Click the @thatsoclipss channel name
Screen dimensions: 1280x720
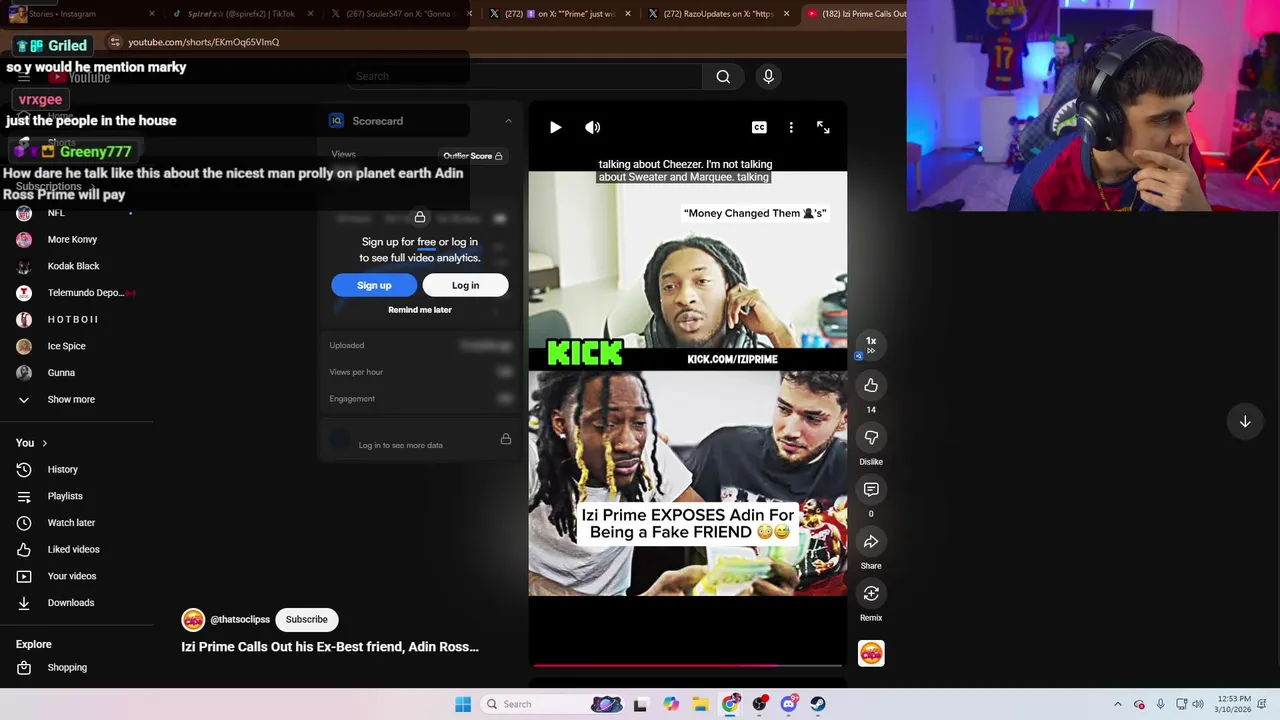tap(240, 620)
